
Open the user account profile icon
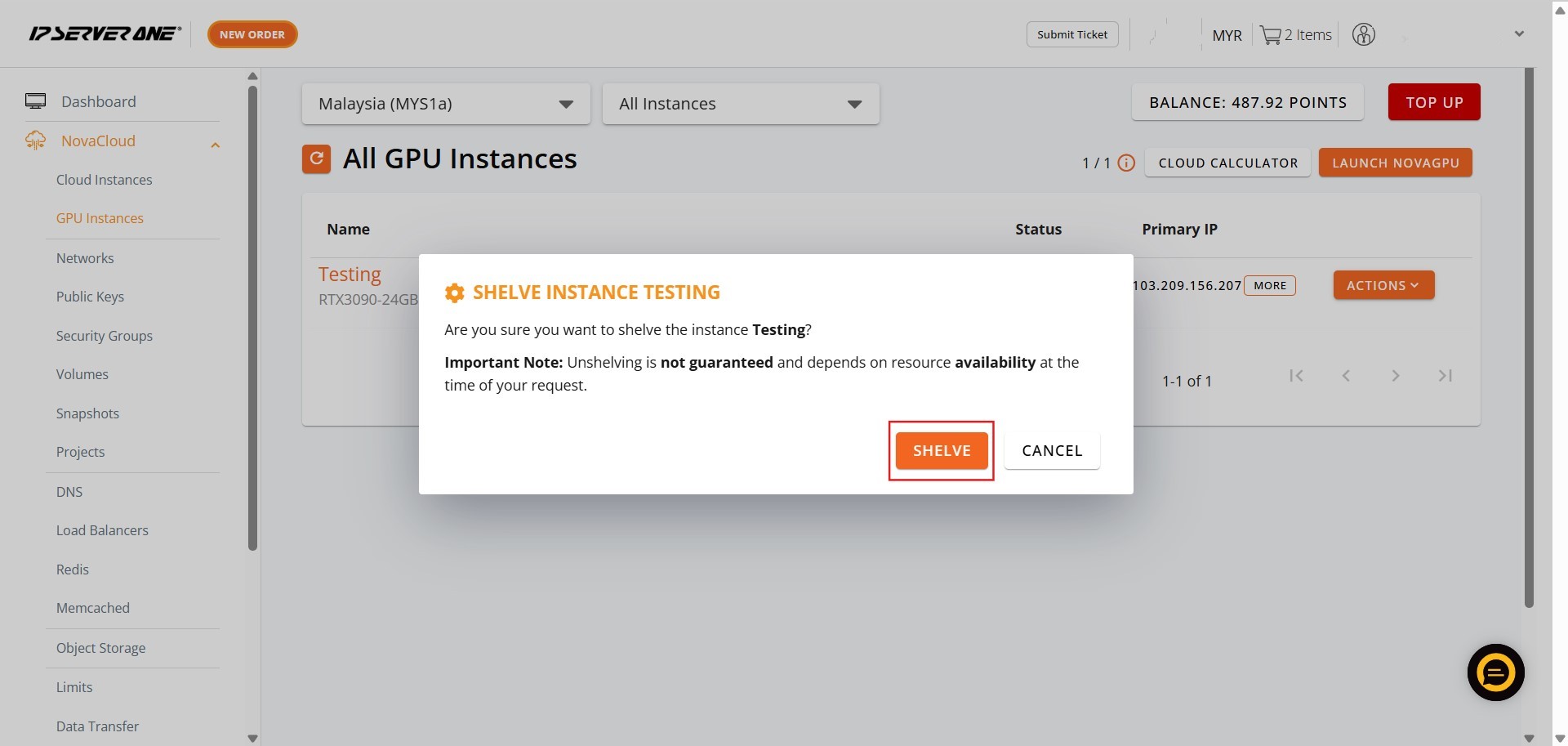pos(1363,34)
